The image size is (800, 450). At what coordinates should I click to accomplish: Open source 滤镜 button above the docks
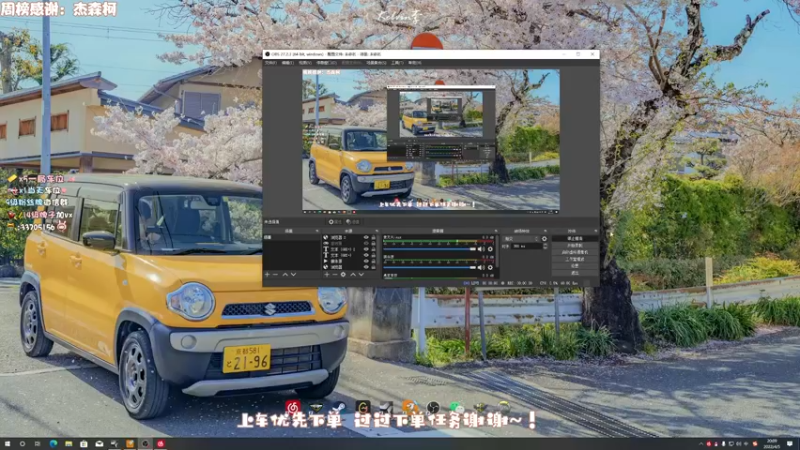click(x=354, y=221)
